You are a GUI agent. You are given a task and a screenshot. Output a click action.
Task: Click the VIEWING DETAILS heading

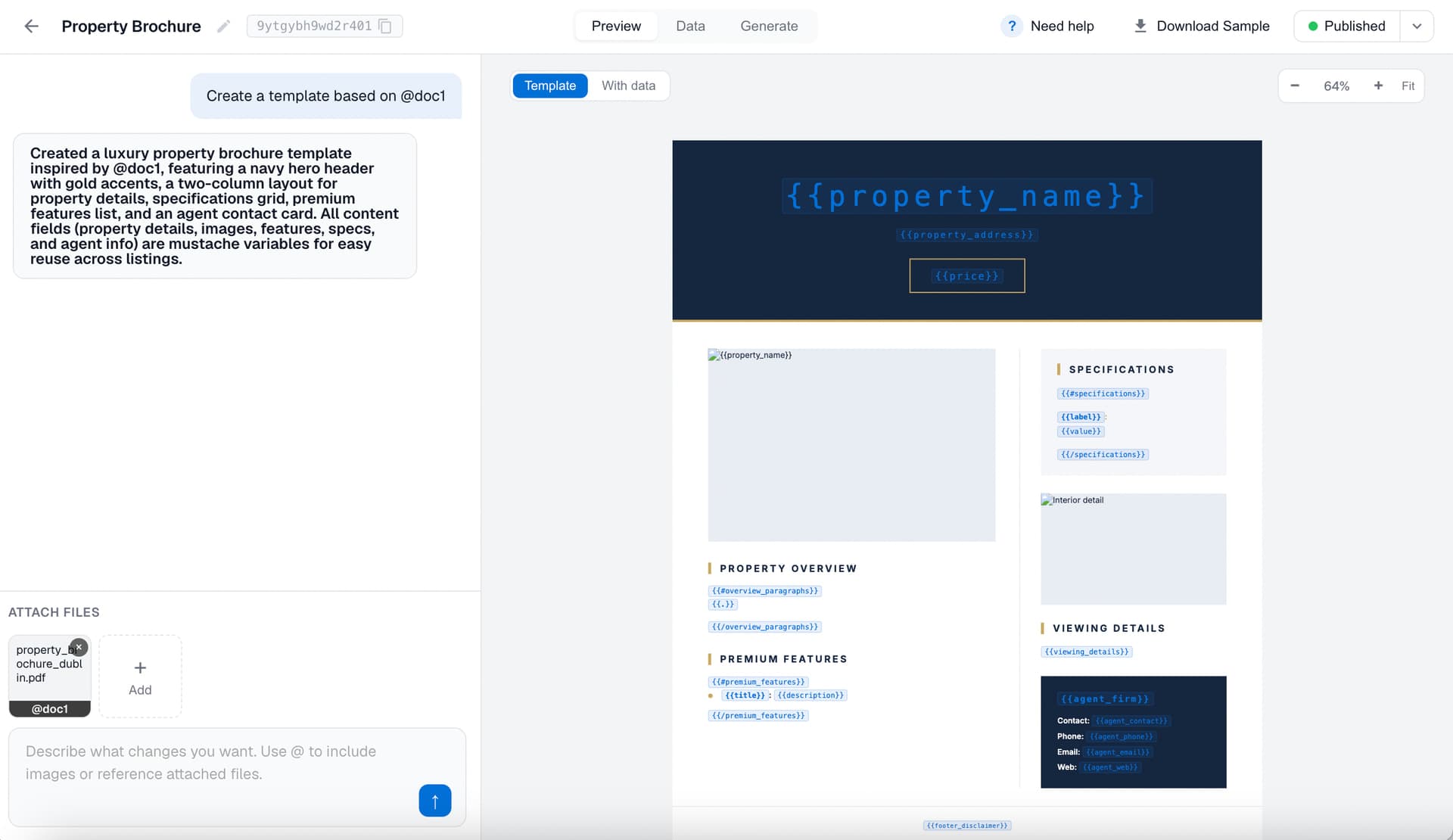click(x=1109, y=628)
